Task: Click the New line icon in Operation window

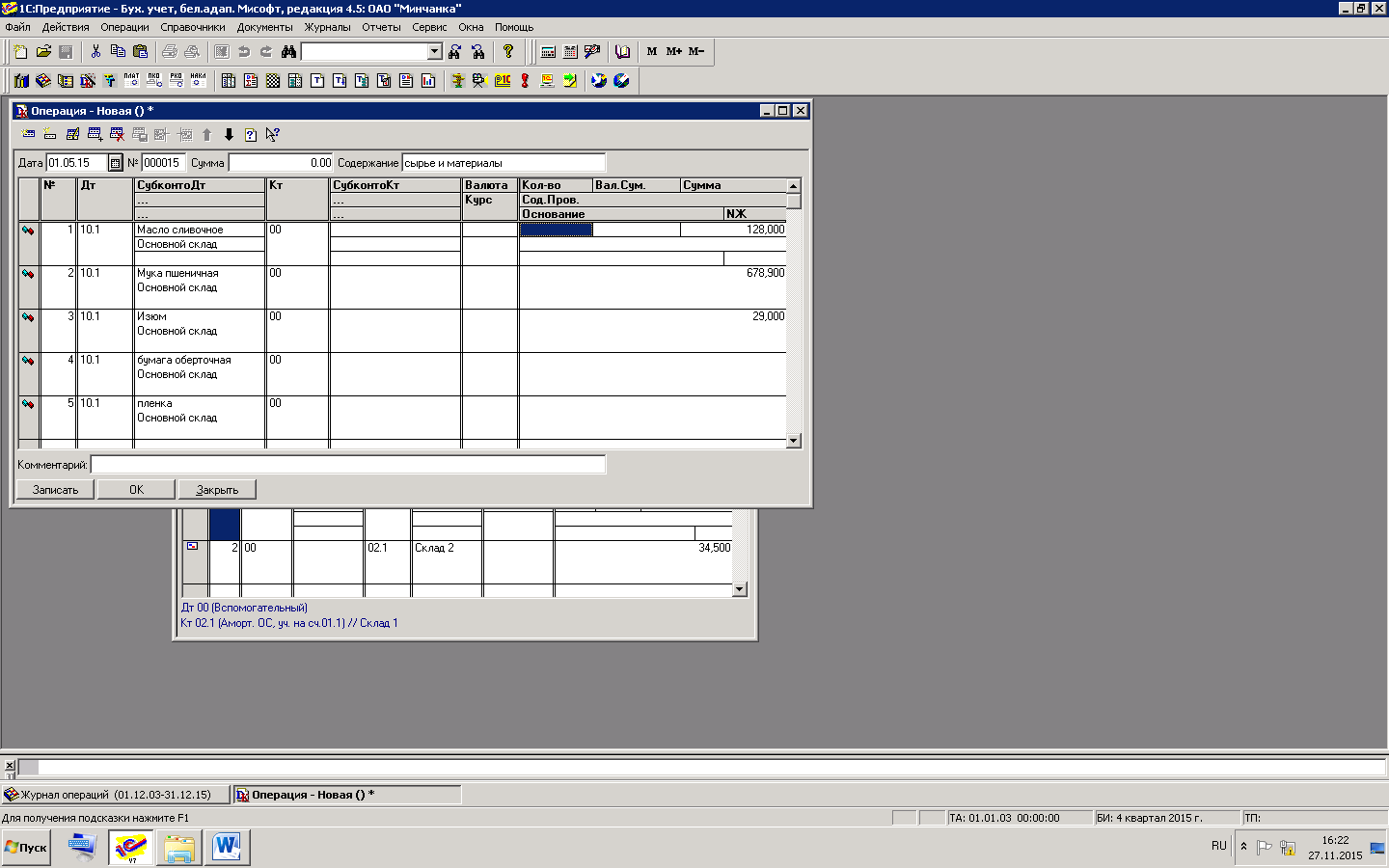Action: point(28,134)
